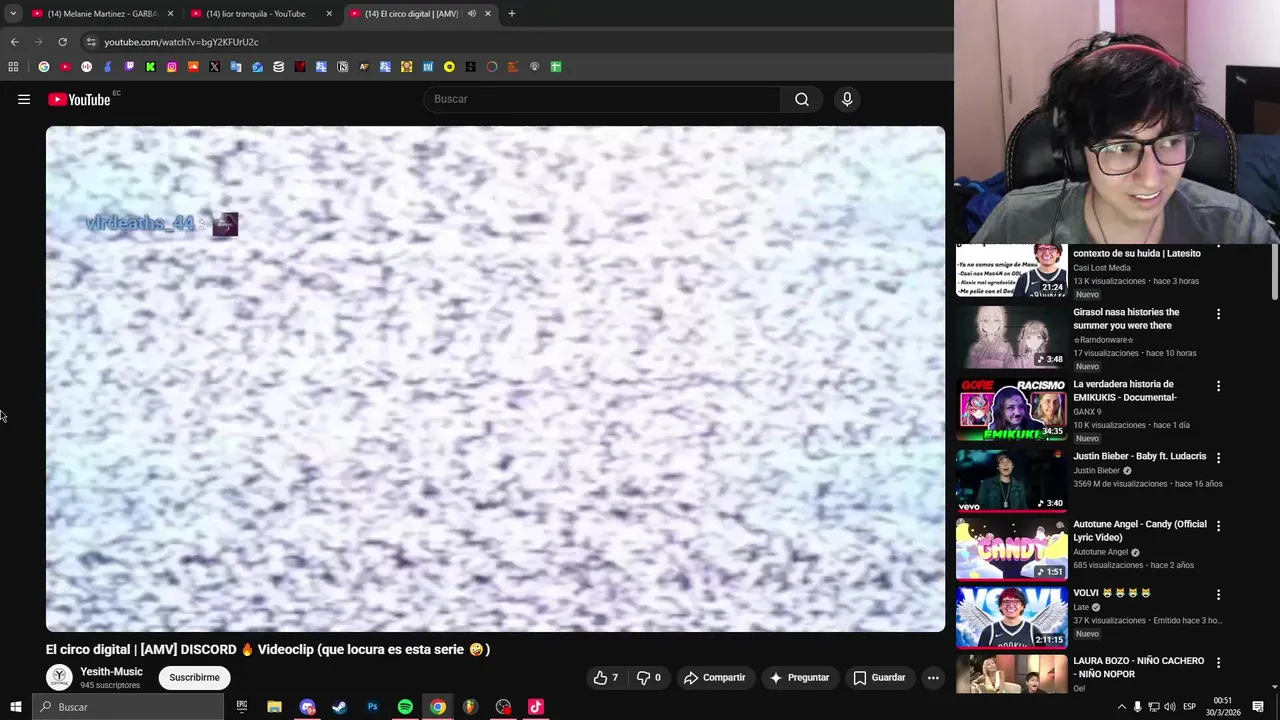
Task: Open a new browser tab
Action: 512,14
